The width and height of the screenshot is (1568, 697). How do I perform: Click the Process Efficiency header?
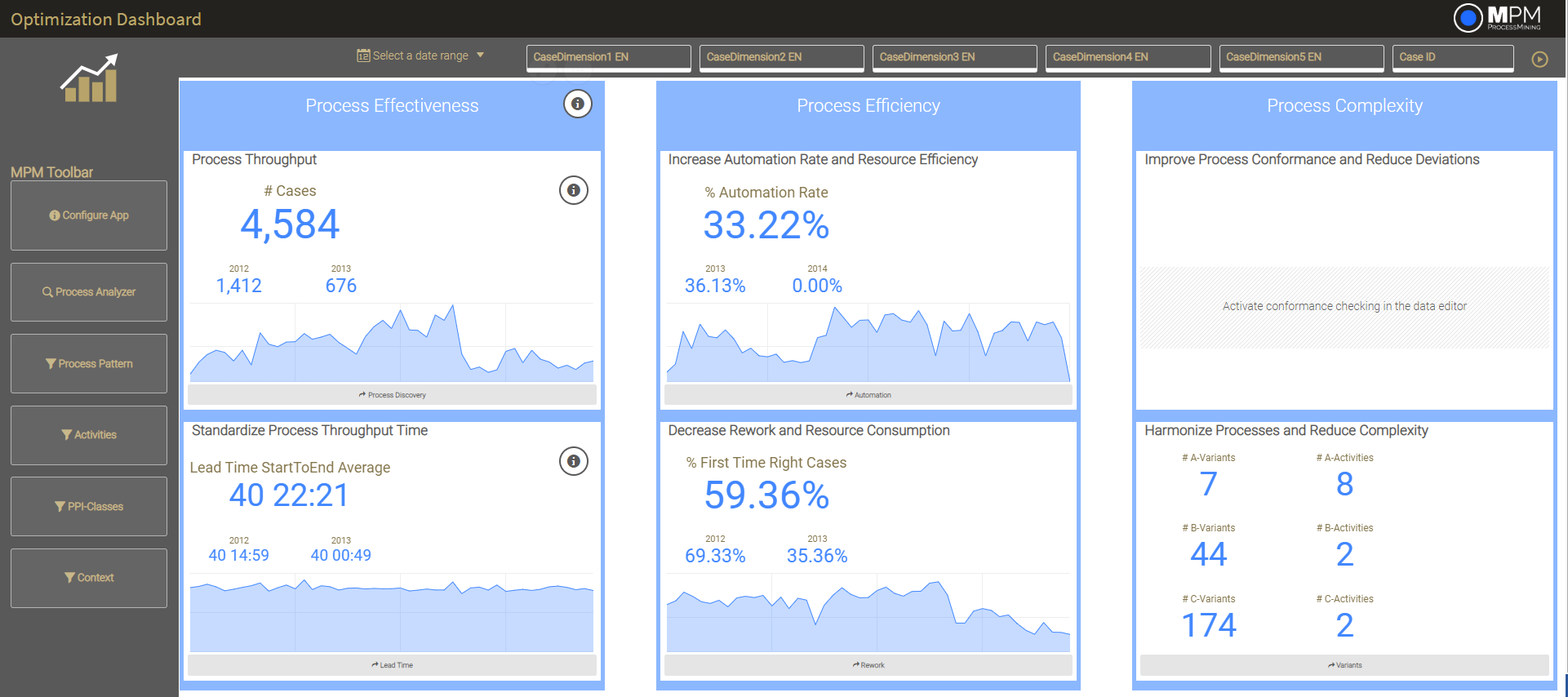pyautogui.click(x=868, y=106)
